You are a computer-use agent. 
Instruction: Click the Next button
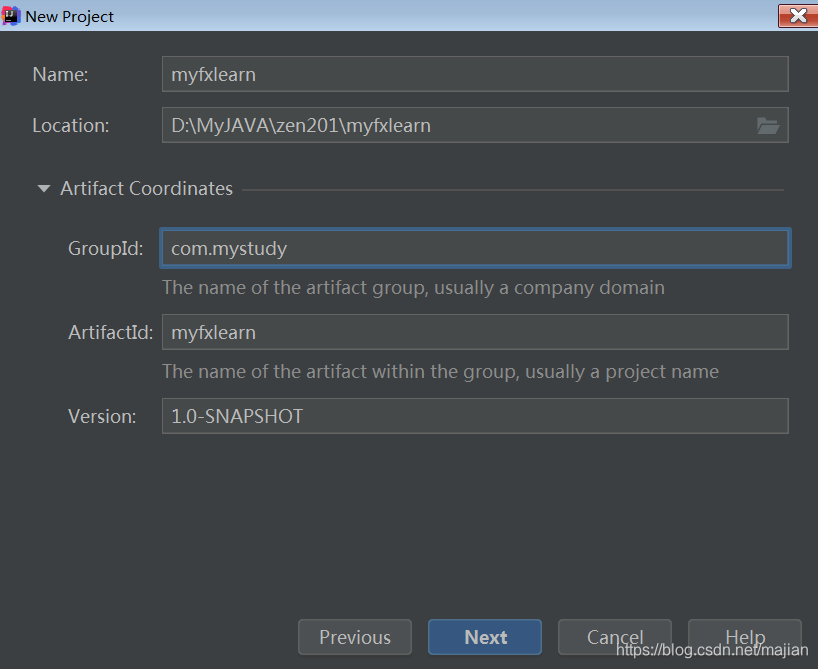(x=485, y=637)
